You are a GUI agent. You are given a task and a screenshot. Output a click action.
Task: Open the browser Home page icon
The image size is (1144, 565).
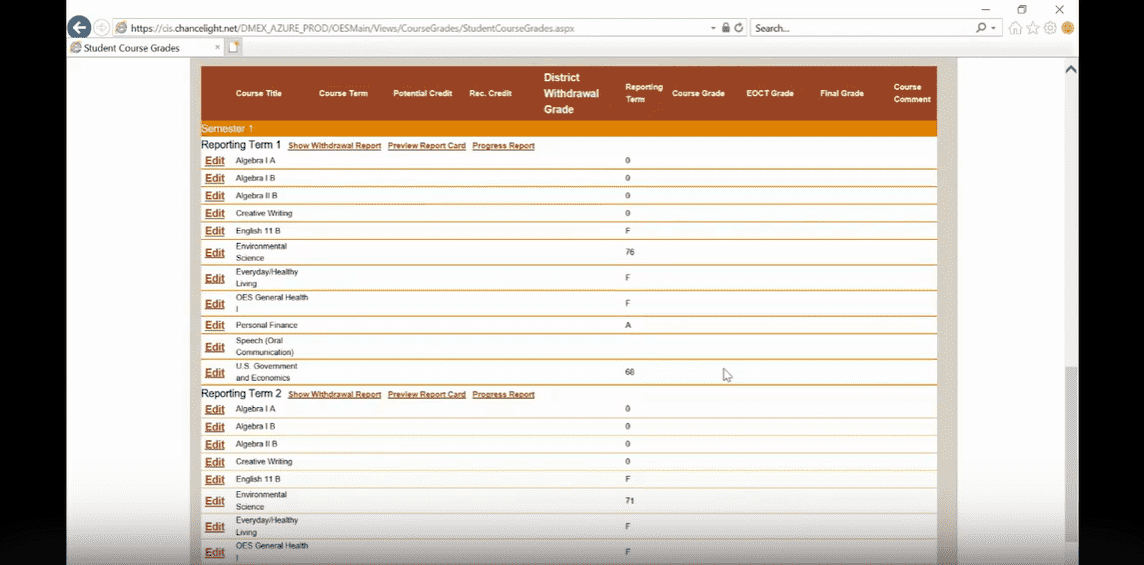pyautogui.click(x=1016, y=28)
